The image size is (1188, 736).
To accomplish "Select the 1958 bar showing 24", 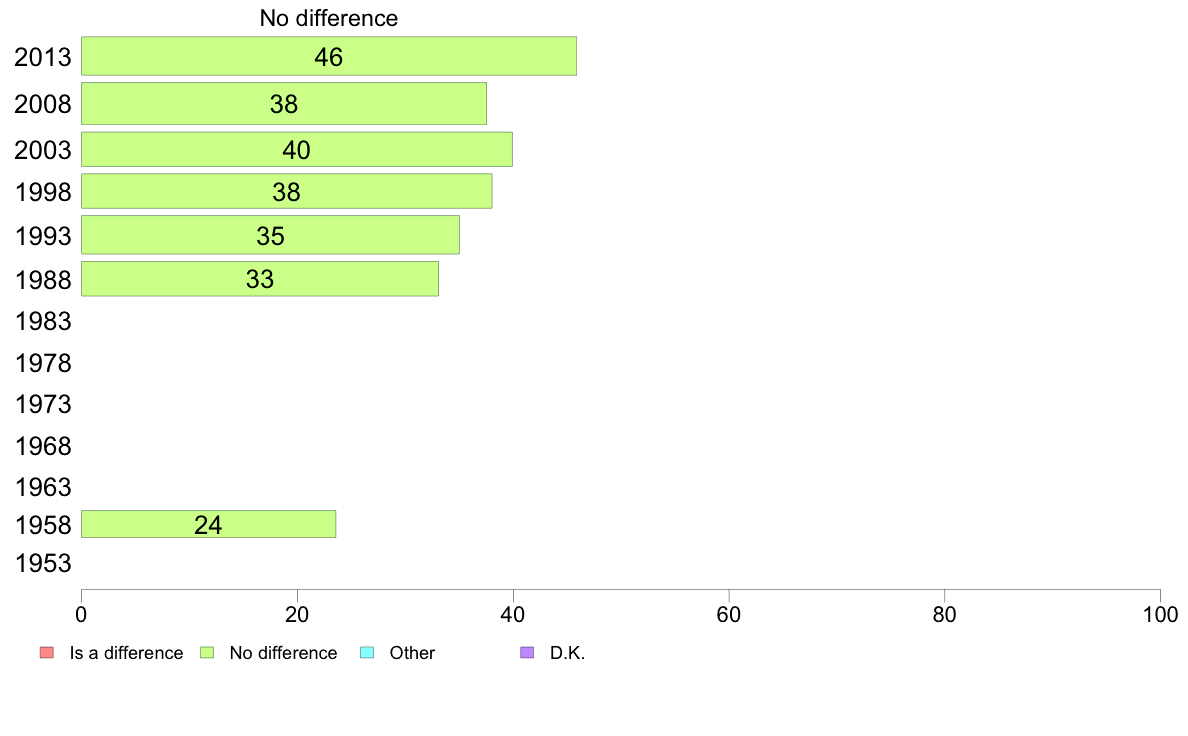I will (208, 524).
